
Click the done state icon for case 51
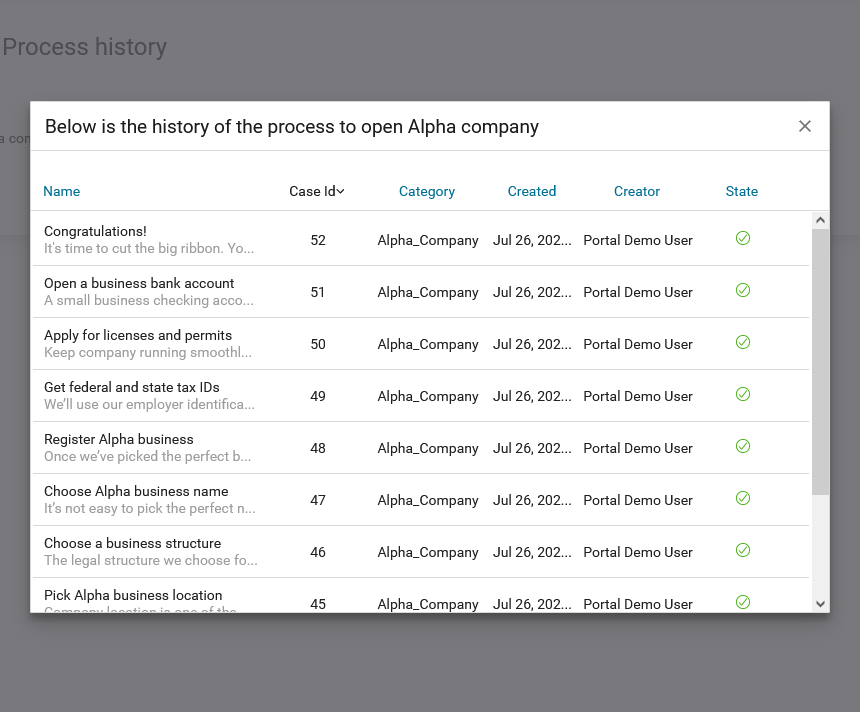tap(743, 290)
